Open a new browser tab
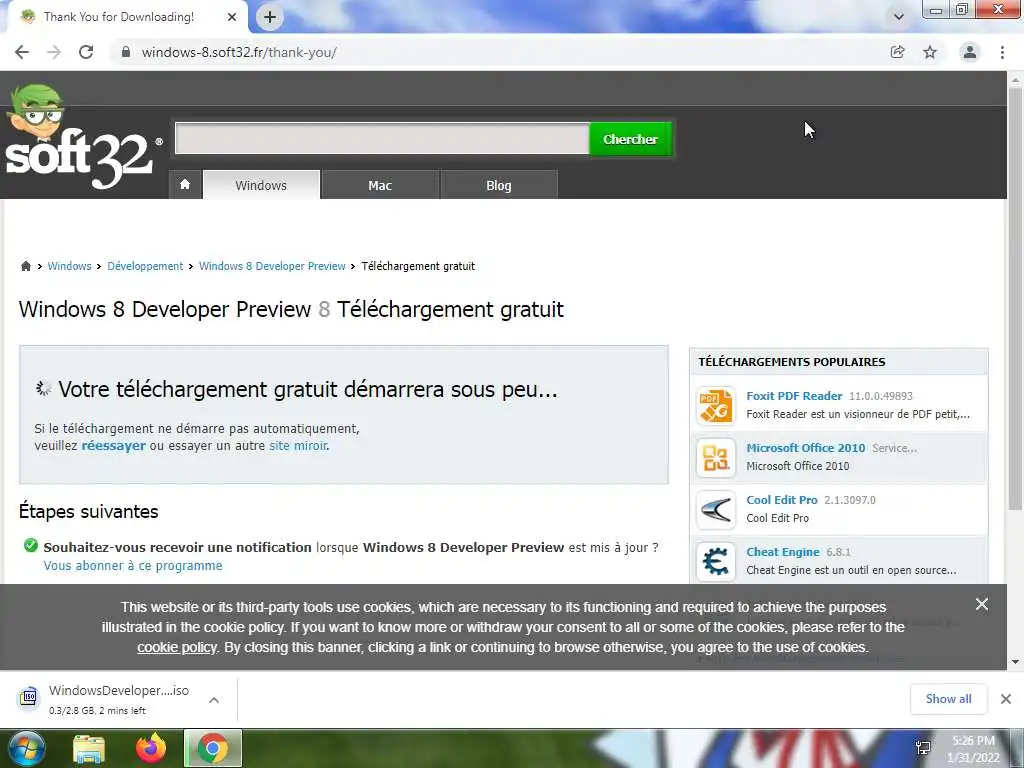The height and width of the screenshot is (768, 1024). tap(270, 17)
